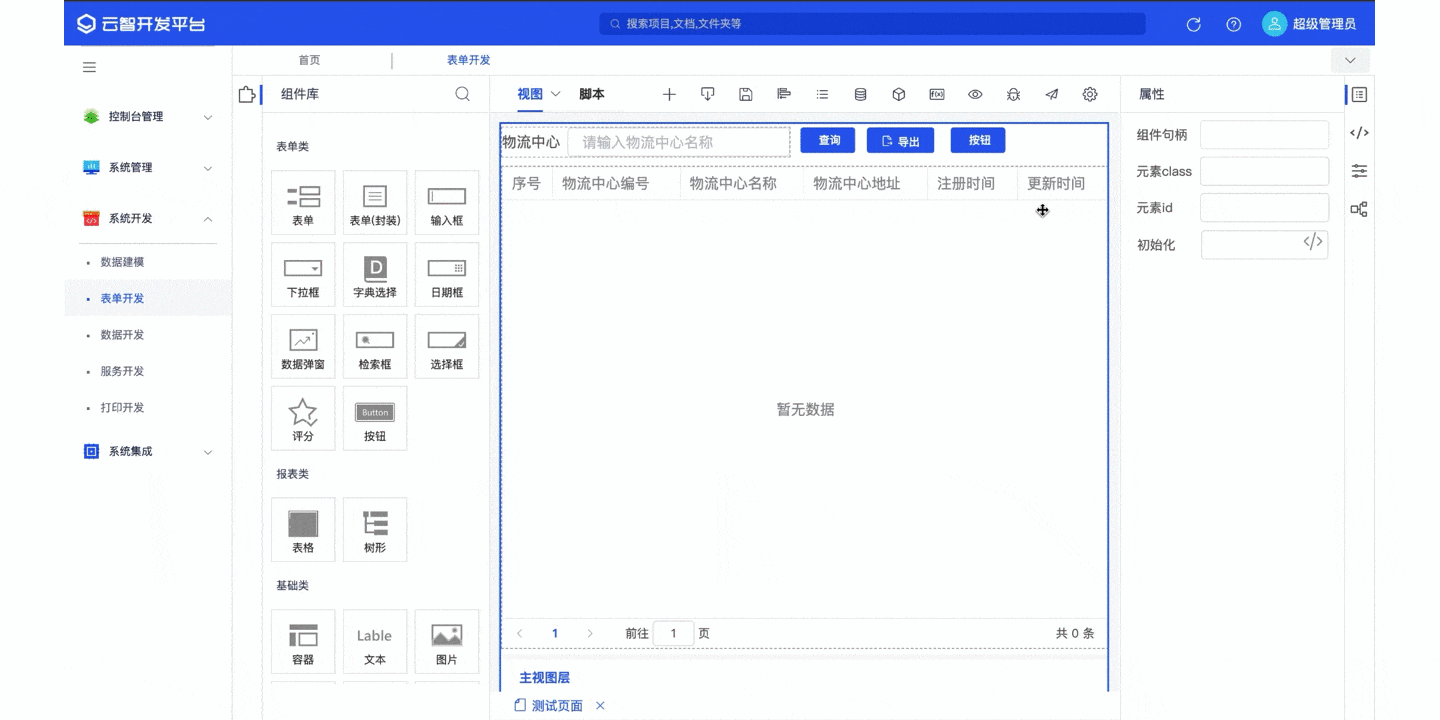The width and height of the screenshot is (1440, 720).
Task: Toggle the hamburger sidebar menu icon
Action: (x=89, y=67)
